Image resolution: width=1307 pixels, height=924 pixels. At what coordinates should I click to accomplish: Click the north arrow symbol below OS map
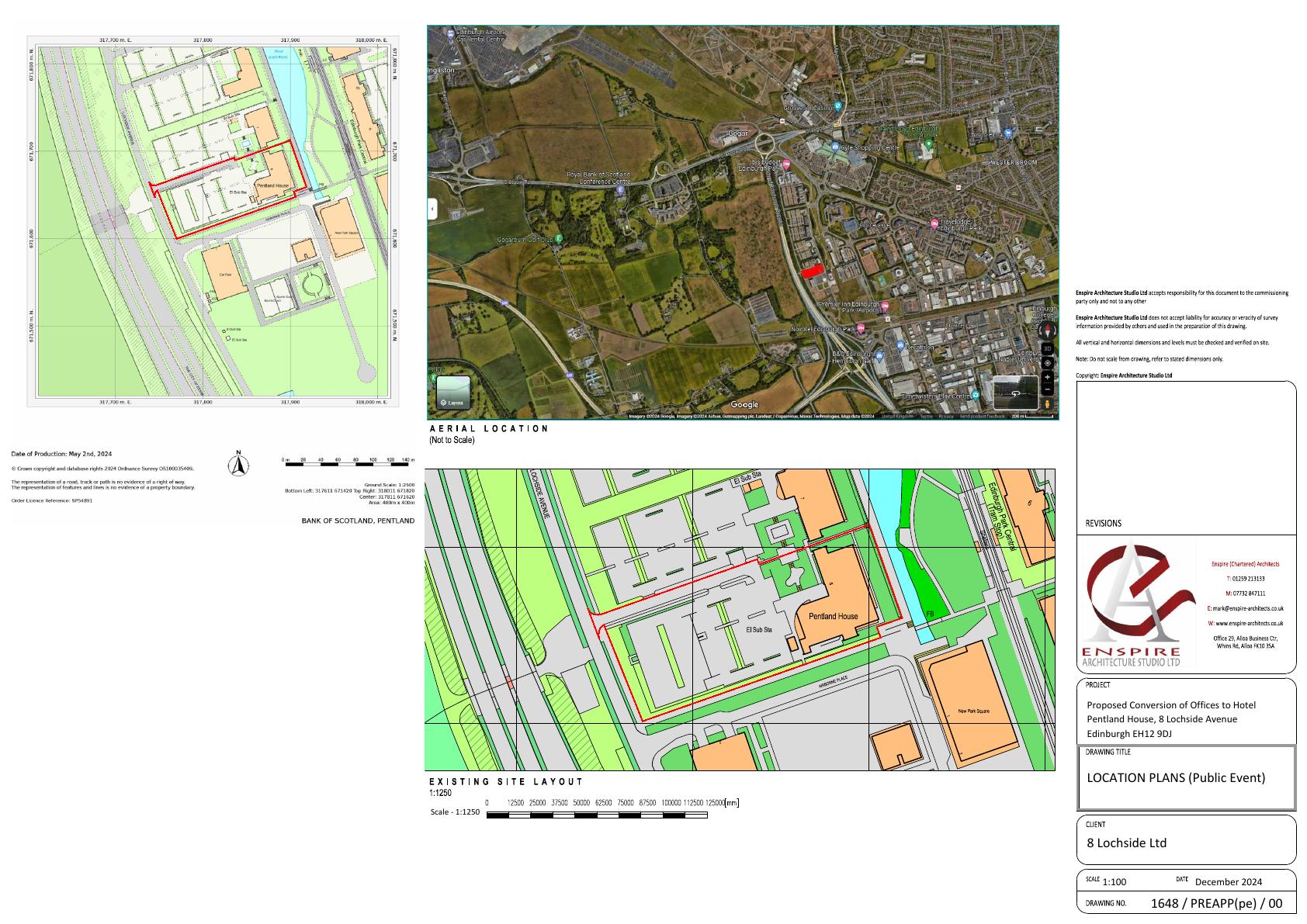[239, 464]
